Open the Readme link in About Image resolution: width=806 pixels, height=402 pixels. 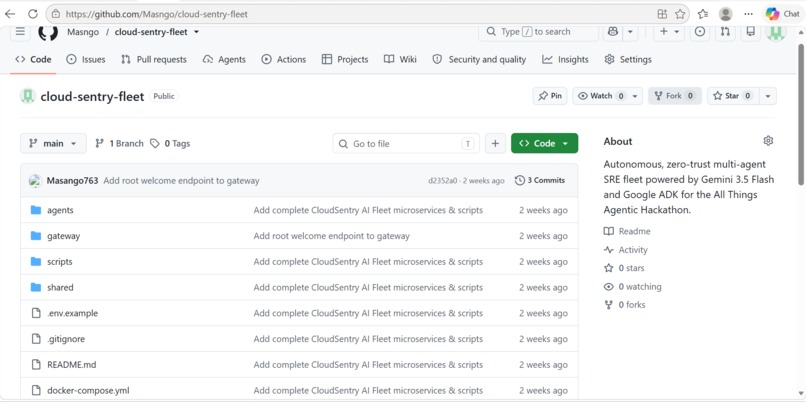[x=627, y=231]
